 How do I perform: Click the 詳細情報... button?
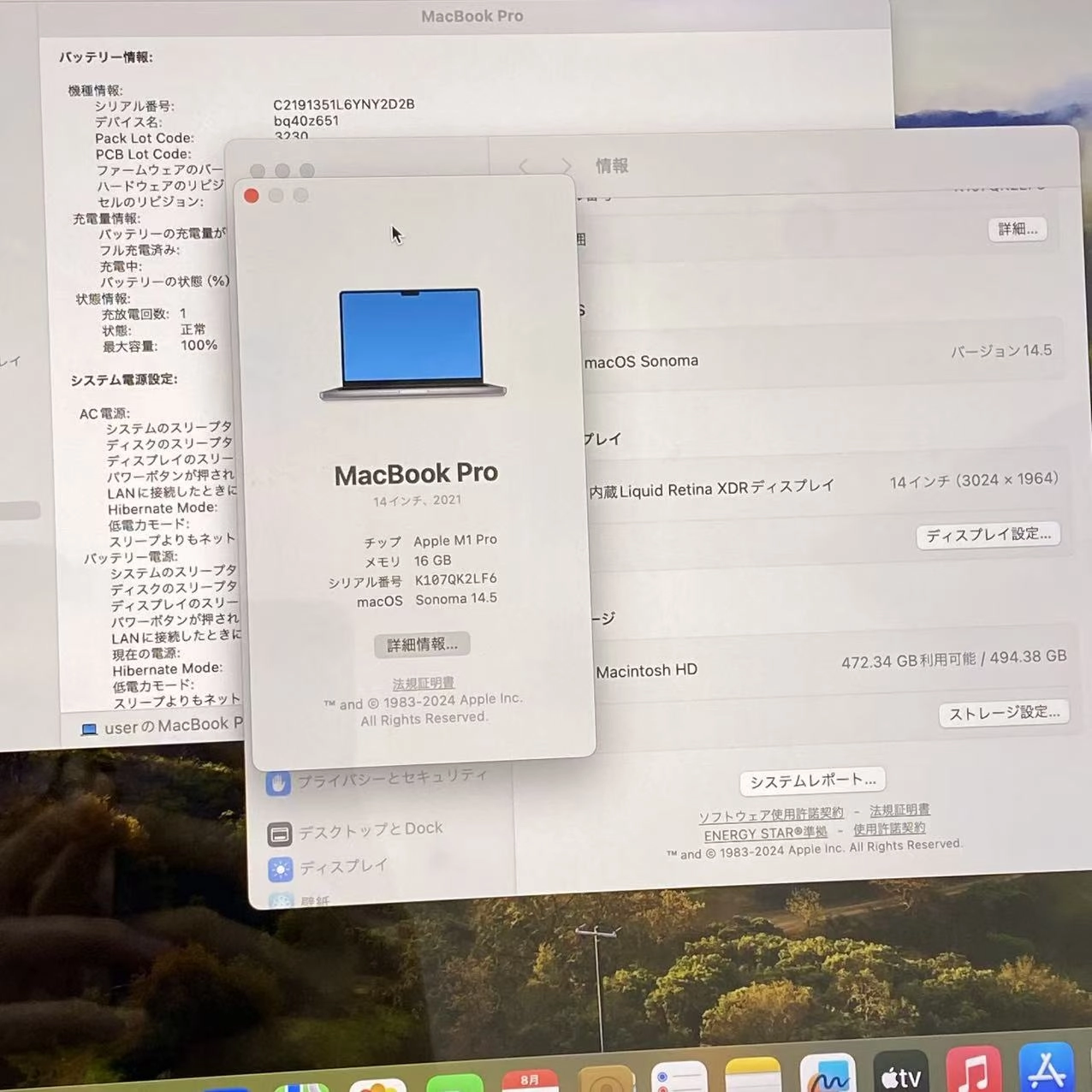pos(422,644)
